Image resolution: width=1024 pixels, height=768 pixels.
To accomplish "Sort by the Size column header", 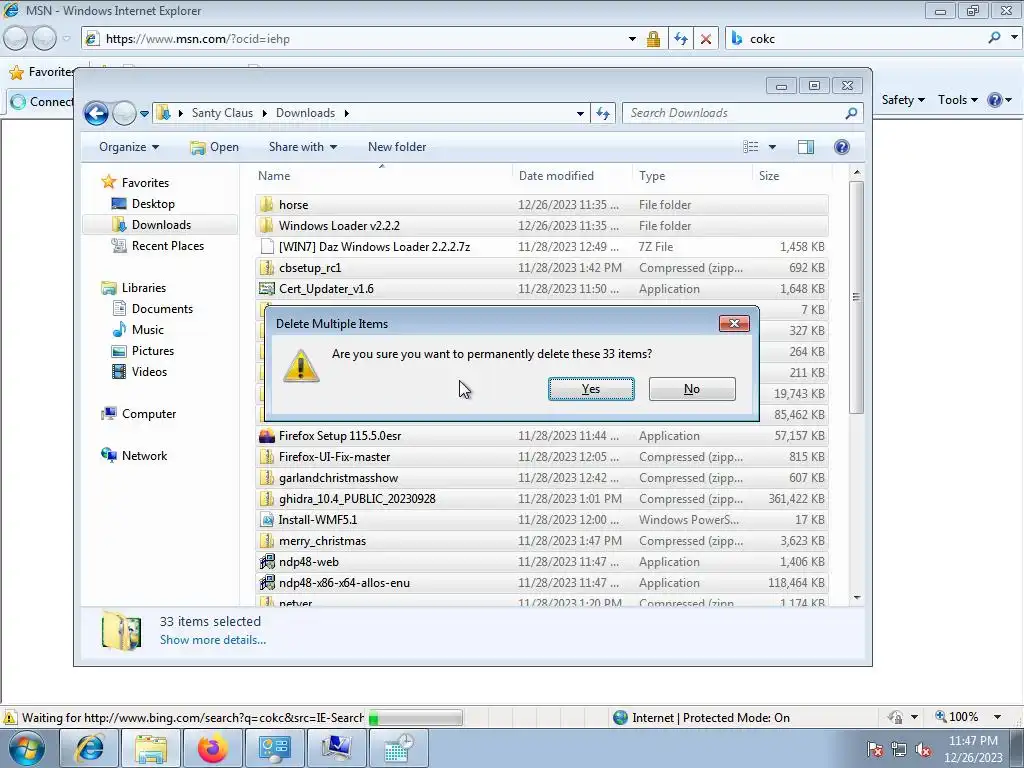I will (x=792, y=176).
